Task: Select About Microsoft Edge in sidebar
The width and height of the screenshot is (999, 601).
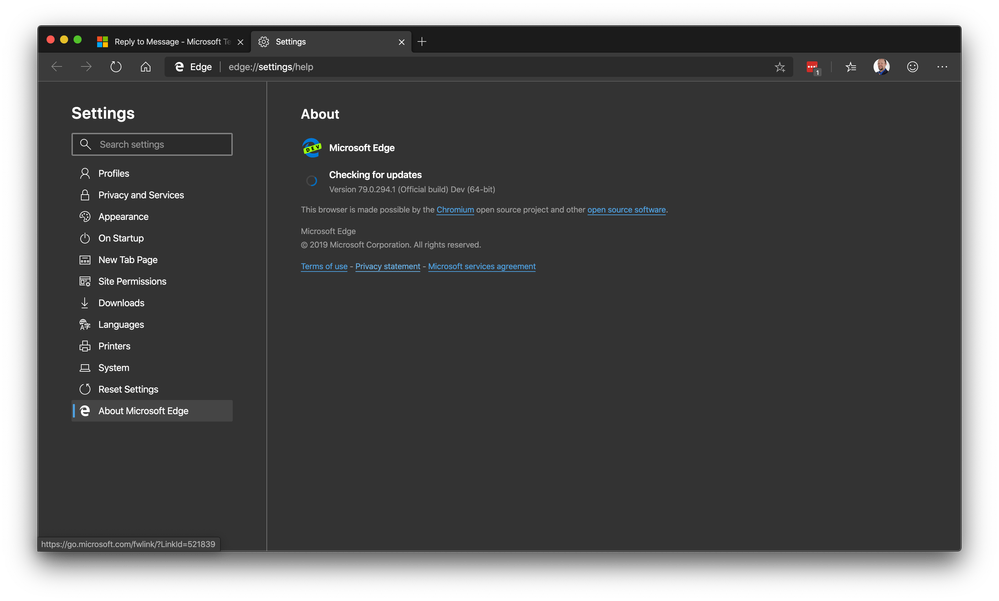Action: (x=152, y=411)
